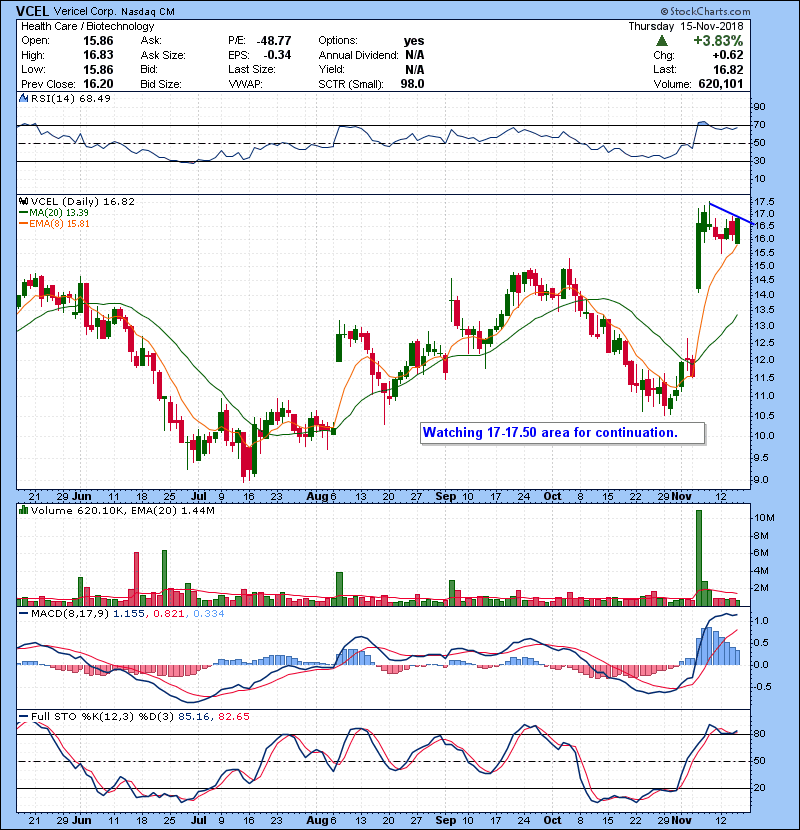Screen dimensions: 800x830
Task: Click the Options value yes
Action: tap(414, 41)
